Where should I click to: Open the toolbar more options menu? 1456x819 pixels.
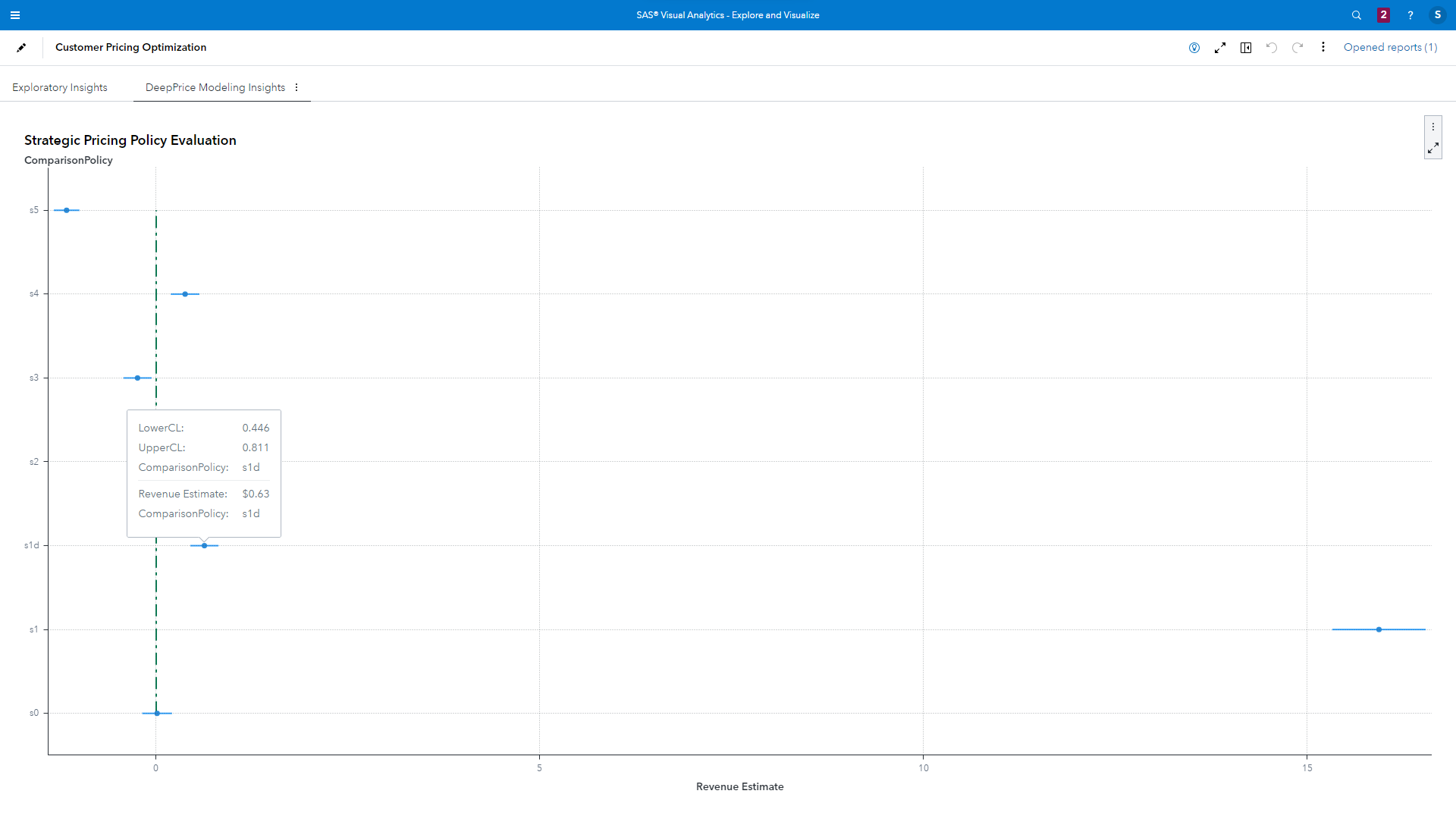[1323, 47]
